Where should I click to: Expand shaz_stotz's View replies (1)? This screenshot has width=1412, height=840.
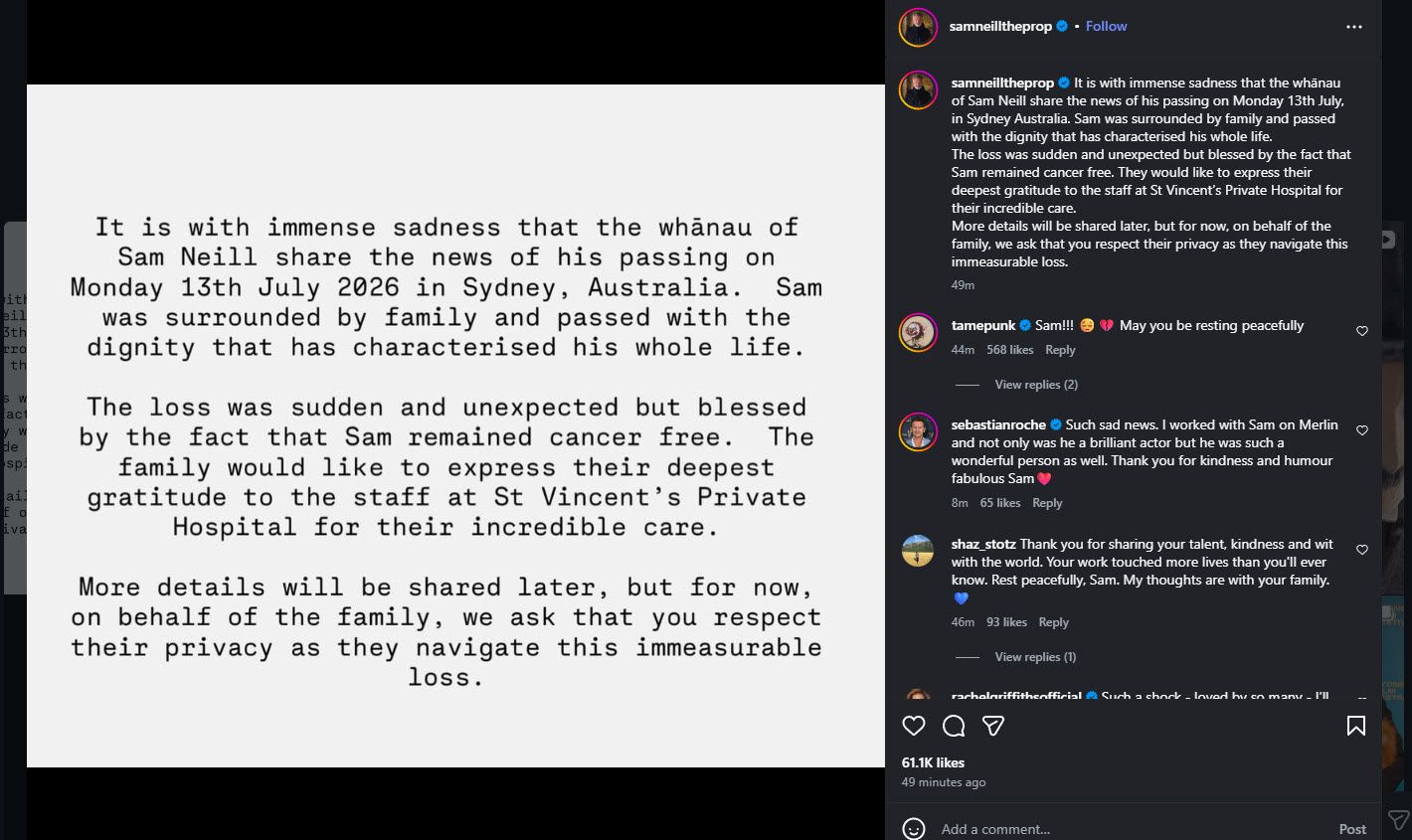coord(1035,657)
